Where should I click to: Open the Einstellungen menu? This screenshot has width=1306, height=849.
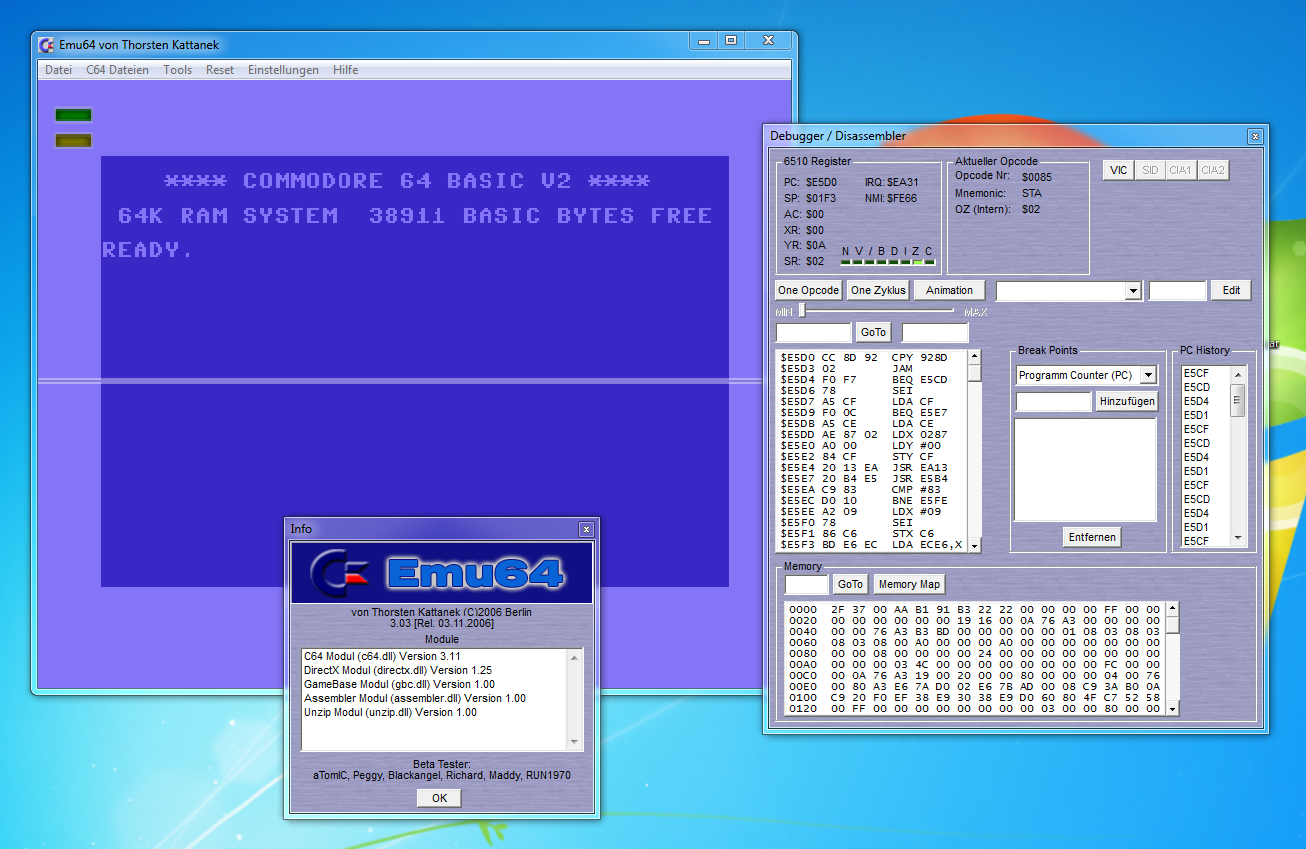point(283,70)
